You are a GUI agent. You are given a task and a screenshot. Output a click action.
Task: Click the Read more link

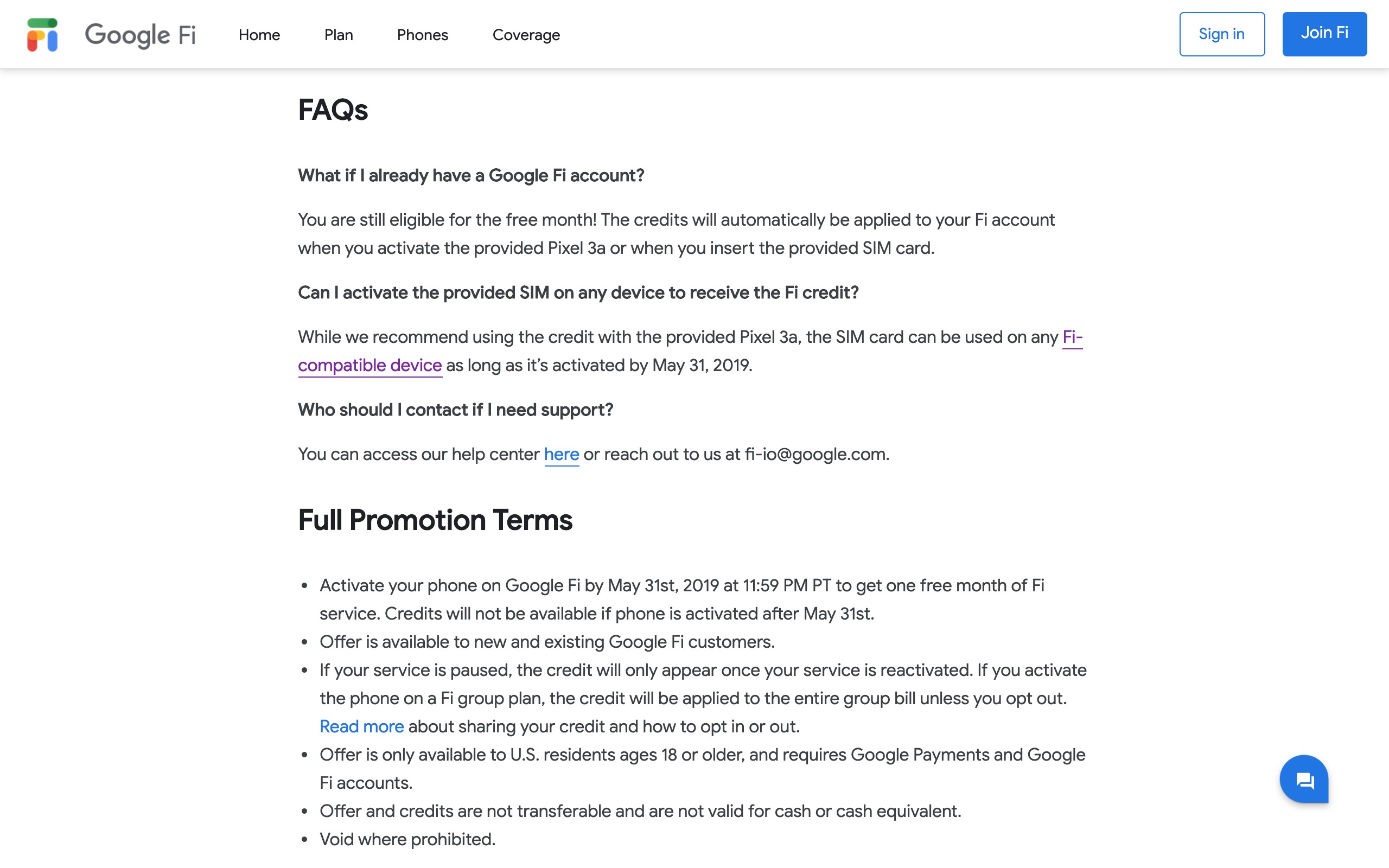coord(361,726)
